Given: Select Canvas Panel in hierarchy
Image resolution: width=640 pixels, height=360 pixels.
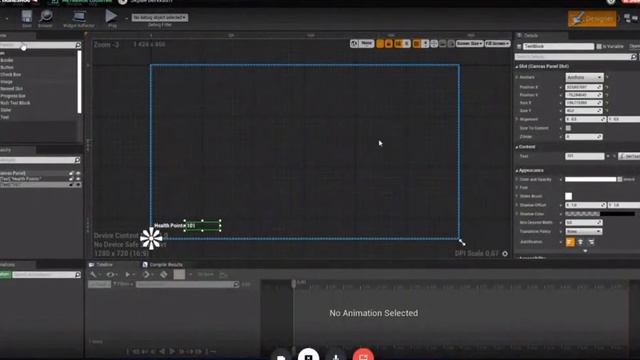Looking at the screenshot, I should point(13,173).
